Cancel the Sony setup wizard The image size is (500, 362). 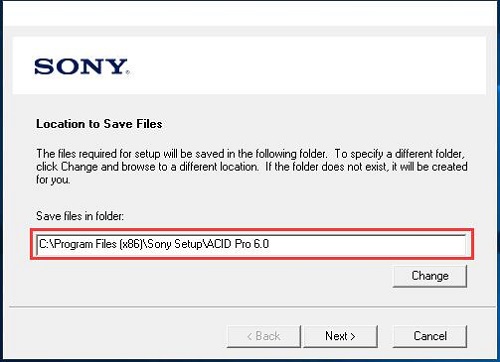pyautogui.click(x=430, y=336)
